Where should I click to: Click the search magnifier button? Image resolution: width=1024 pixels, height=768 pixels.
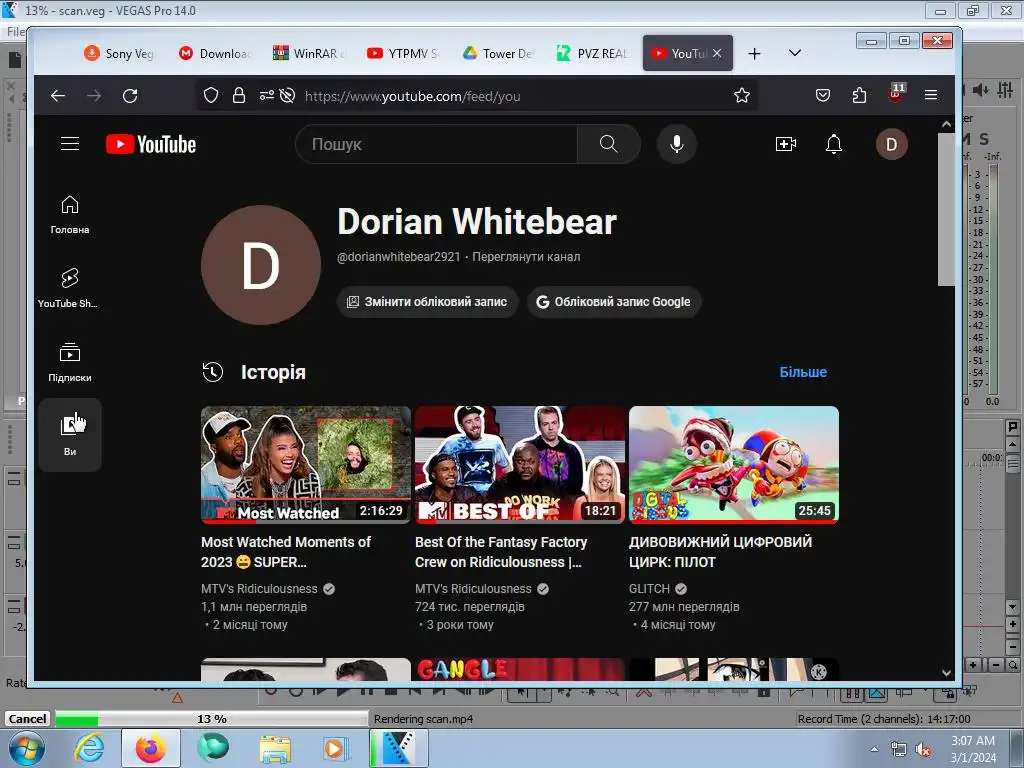click(x=608, y=144)
